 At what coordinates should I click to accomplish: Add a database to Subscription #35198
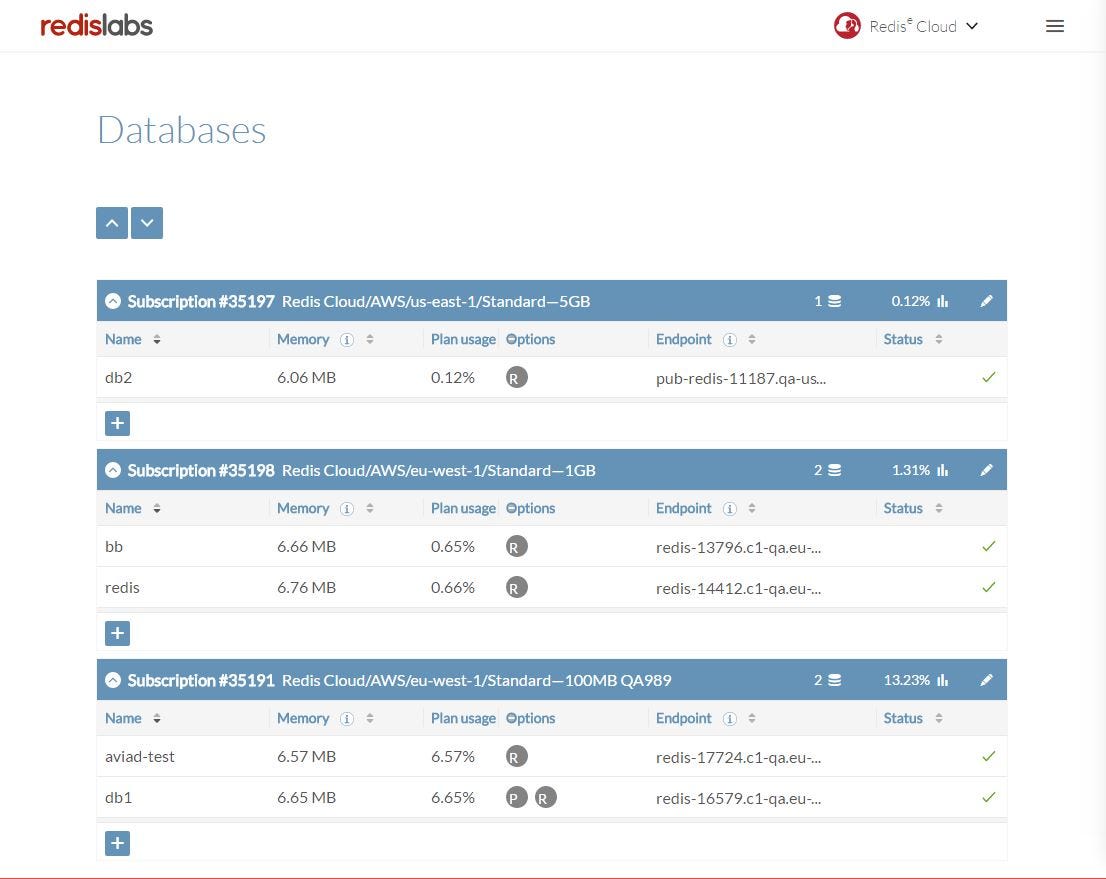[117, 632]
